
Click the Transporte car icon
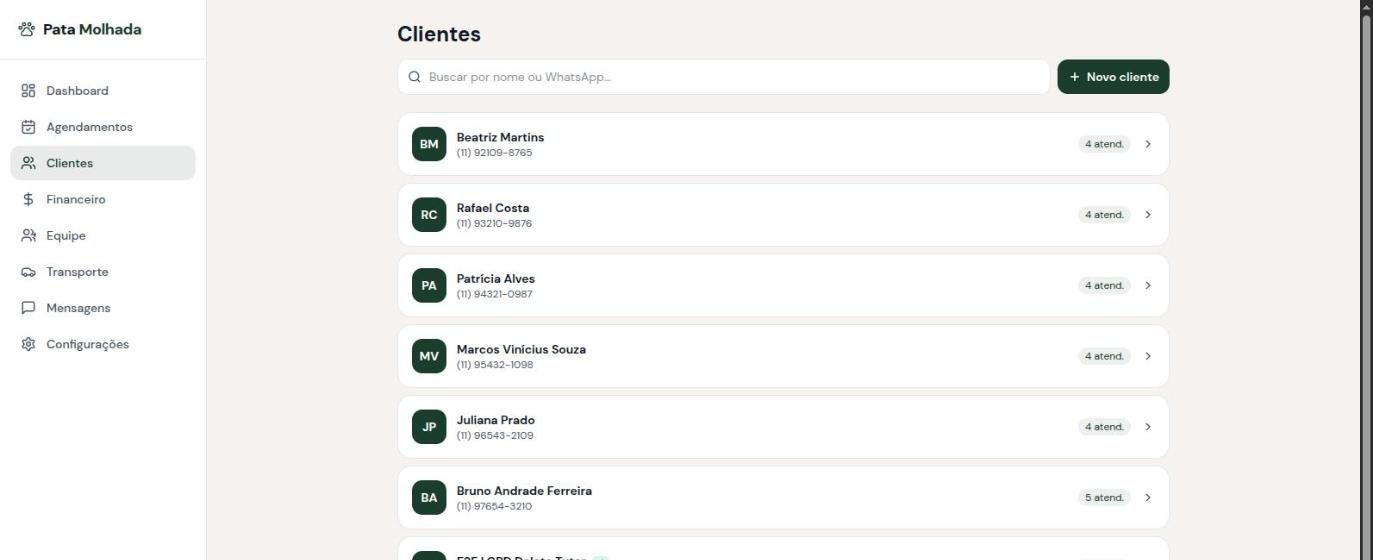28,272
